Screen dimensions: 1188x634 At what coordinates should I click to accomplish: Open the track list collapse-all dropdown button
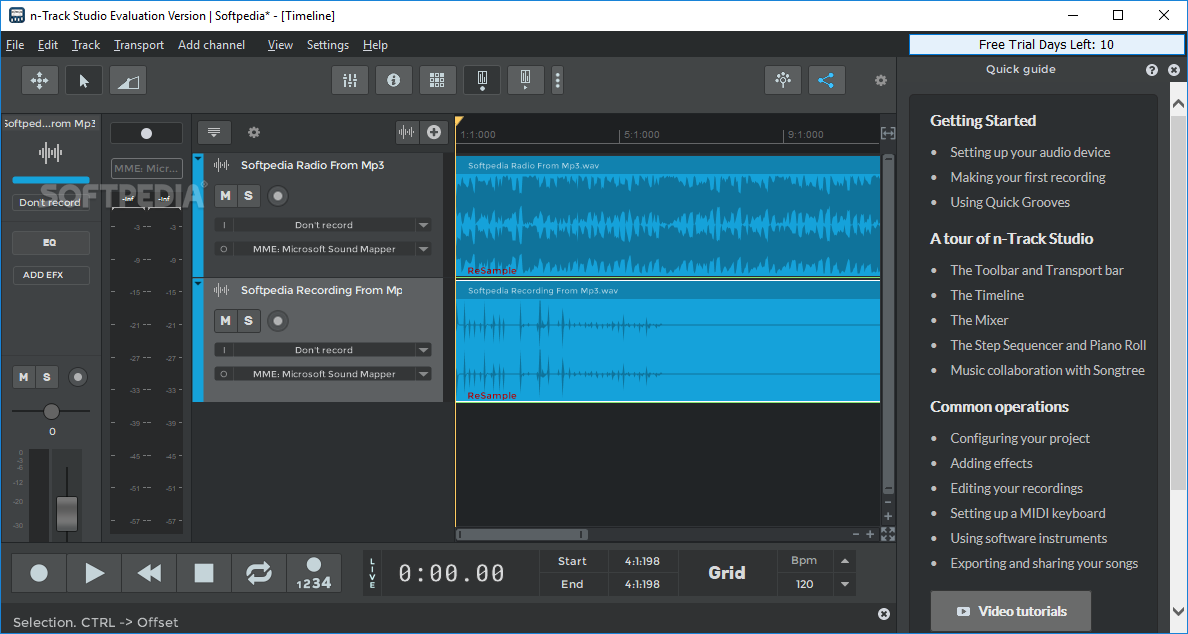coord(214,133)
